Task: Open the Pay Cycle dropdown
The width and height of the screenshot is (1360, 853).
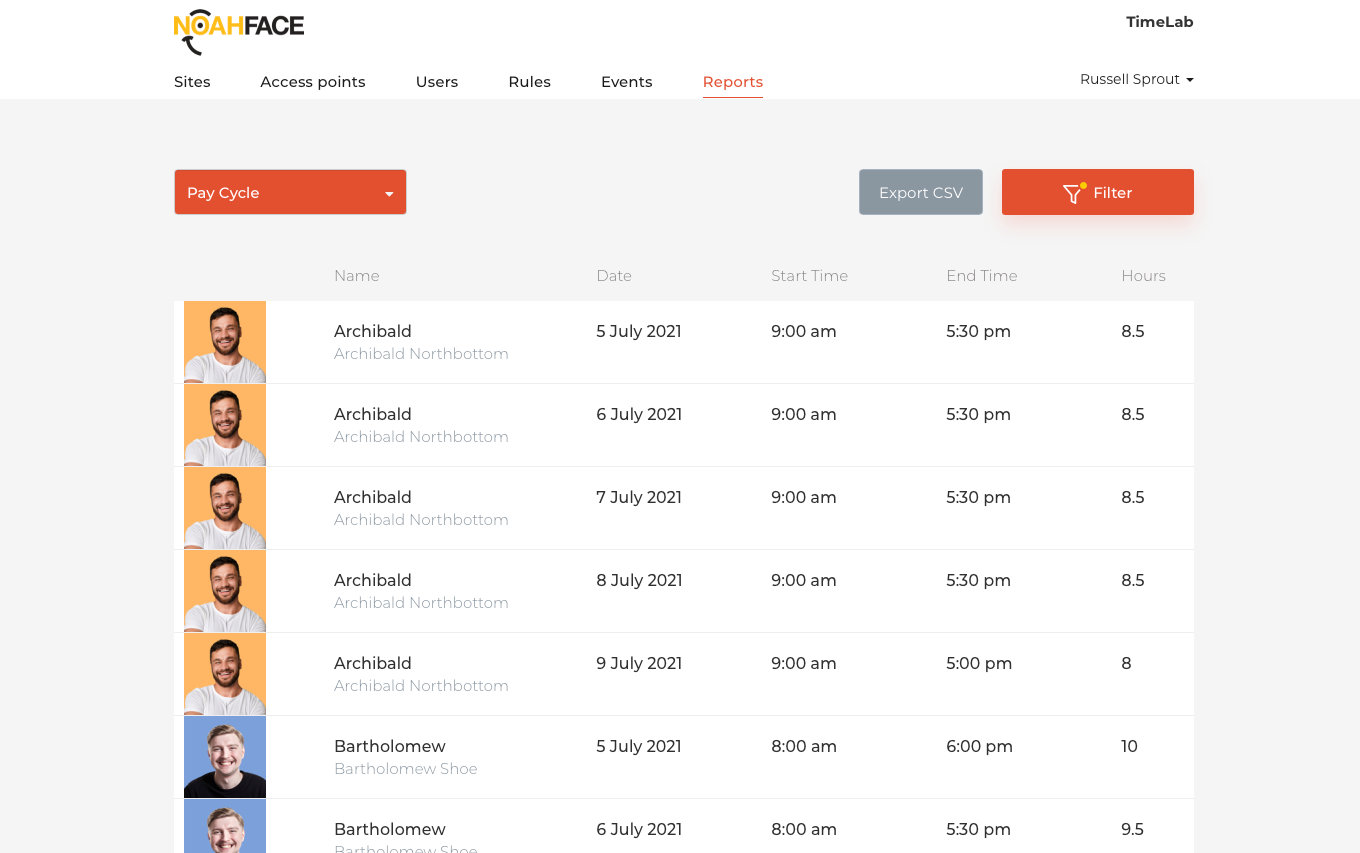Action: pos(290,192)
